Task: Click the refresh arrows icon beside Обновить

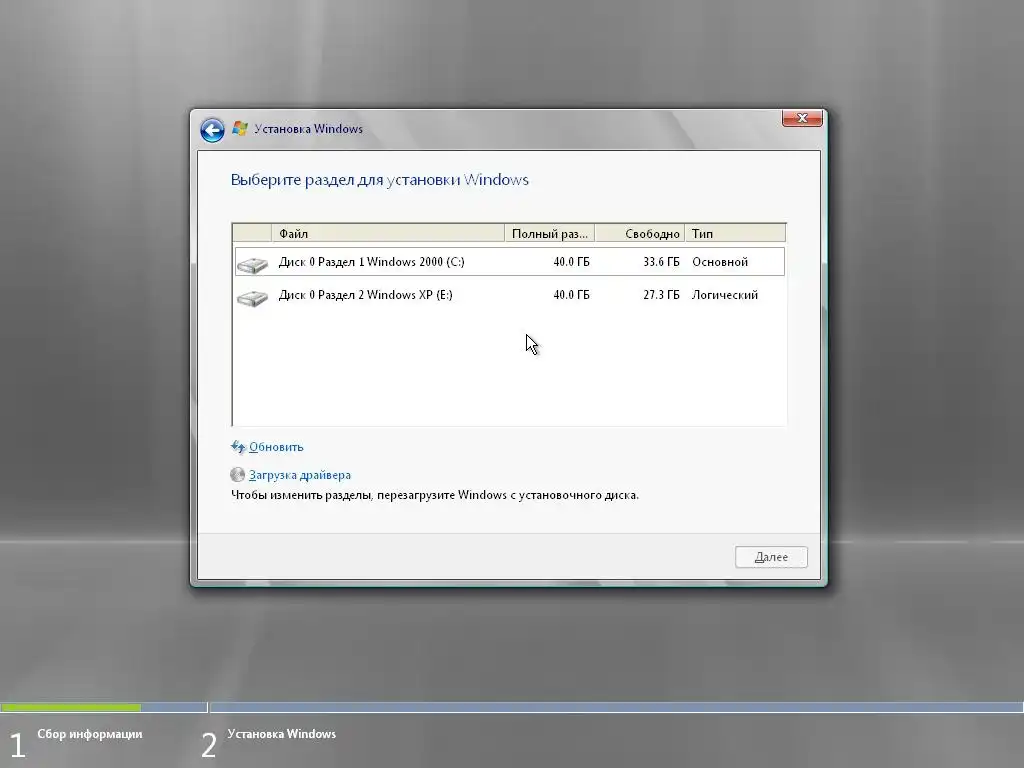Action: [x=238, y=447]
